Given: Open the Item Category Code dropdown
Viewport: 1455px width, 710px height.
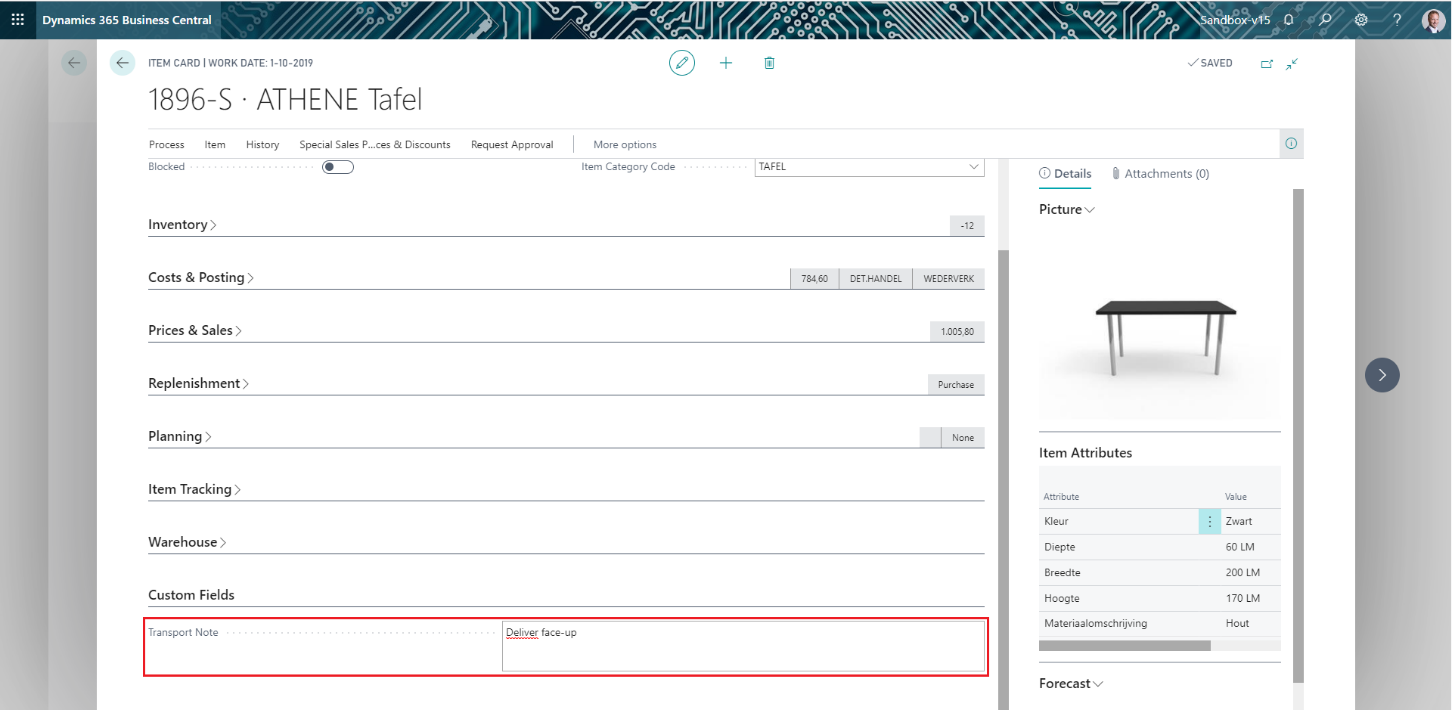Looking at the screenshot, I should 975,167.
